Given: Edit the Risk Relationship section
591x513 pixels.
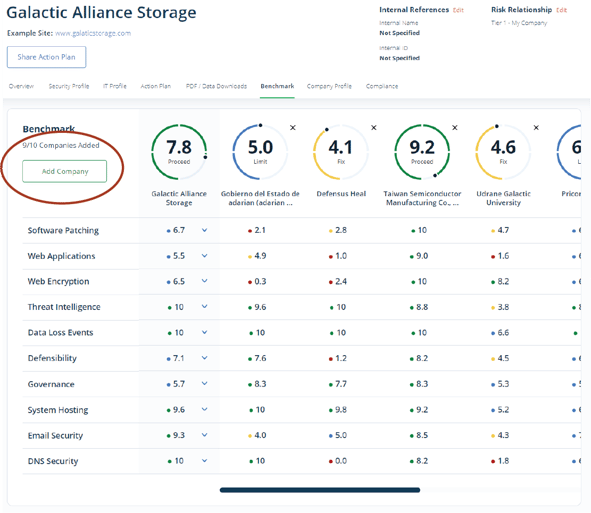Looking at the screenshot, I should tap(561, 10).
